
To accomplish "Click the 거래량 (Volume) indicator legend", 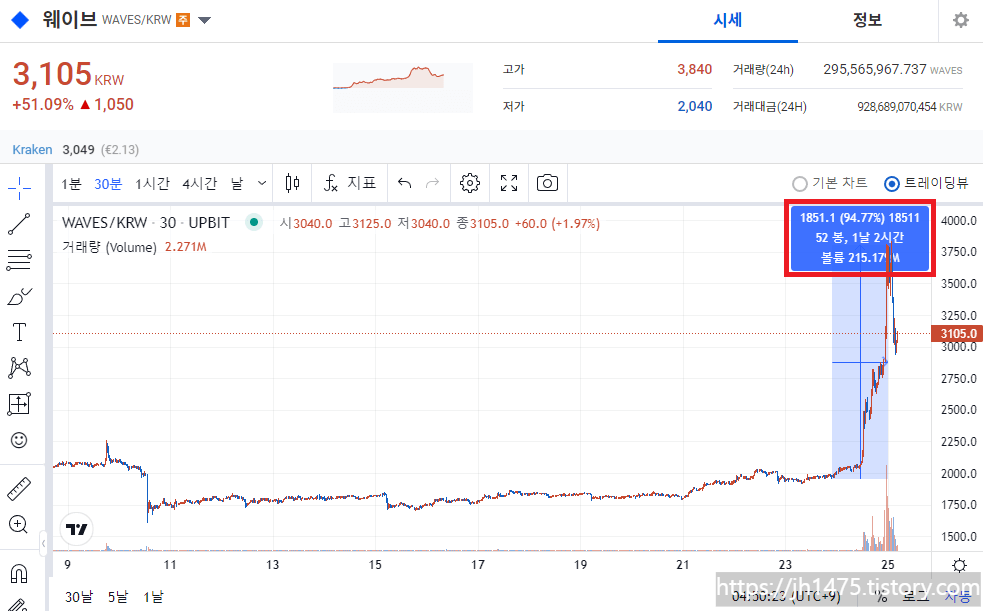I will point(109,248).
